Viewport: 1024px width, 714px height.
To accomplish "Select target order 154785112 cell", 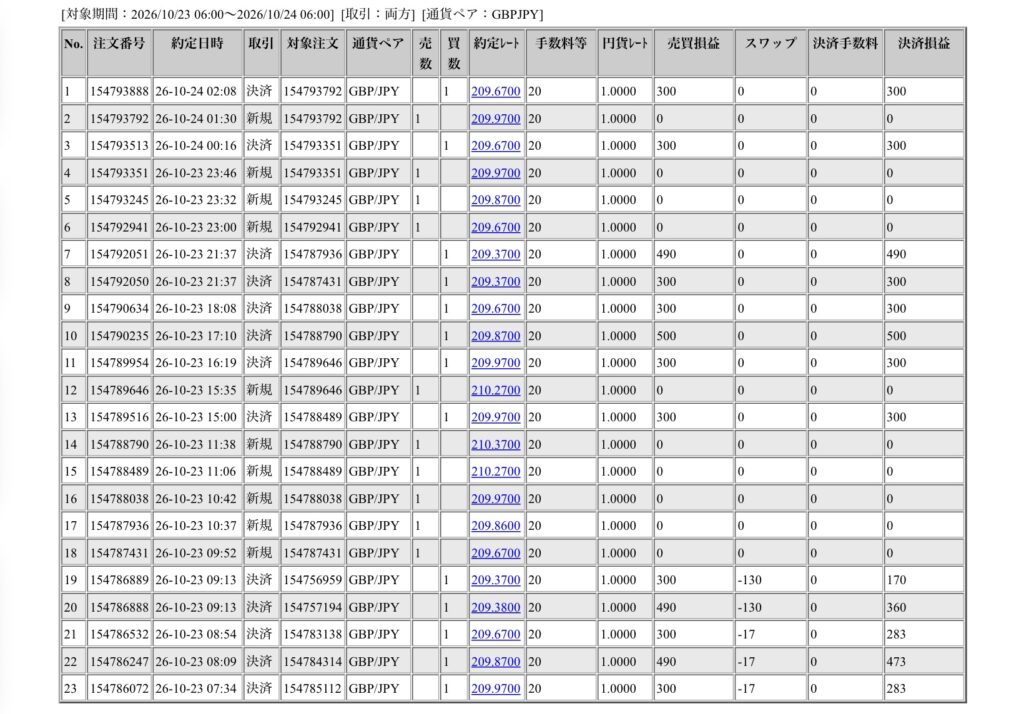I will point(313,688).
